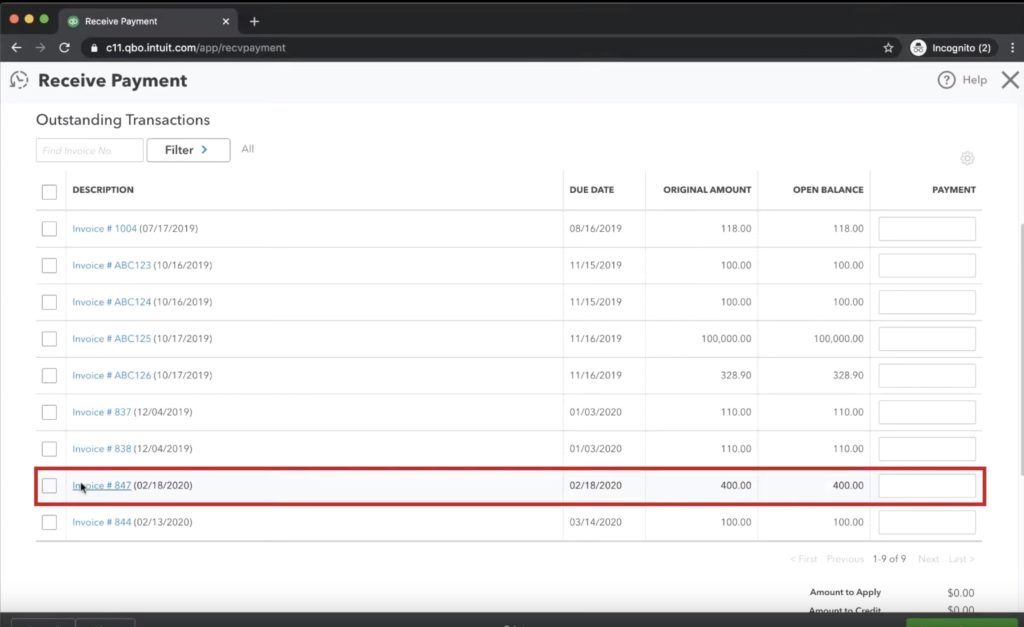This screenshot has width=1024, height=627.
Task: Close the Receive Payment browser tab
Action: click(226, 22)
